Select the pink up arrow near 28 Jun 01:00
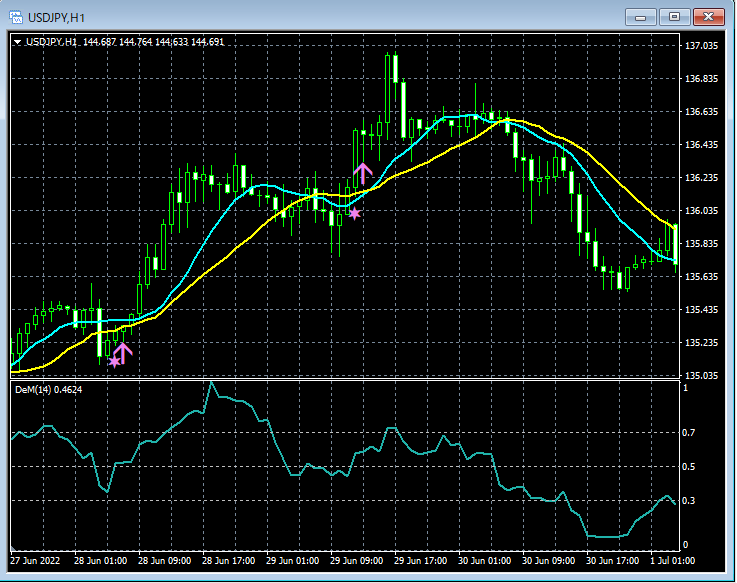737x583 pixels. click(123, 353)
